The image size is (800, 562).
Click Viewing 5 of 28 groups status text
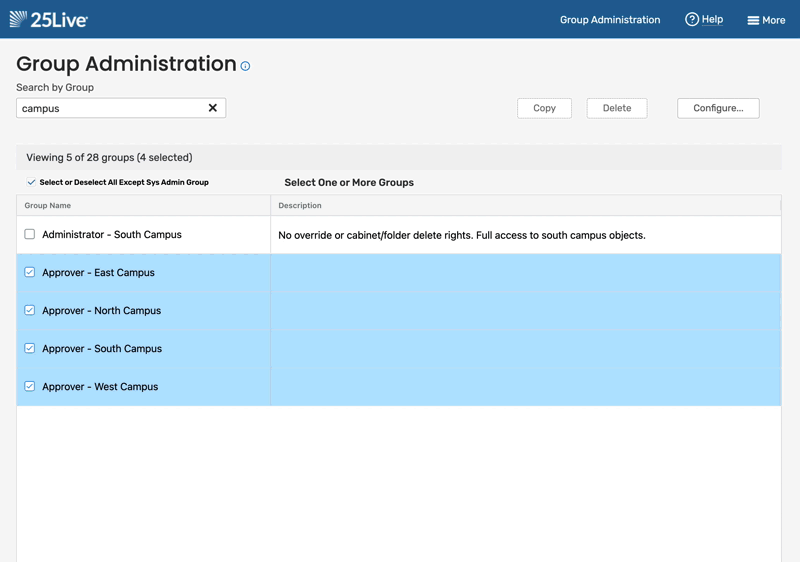pos(109,158)
